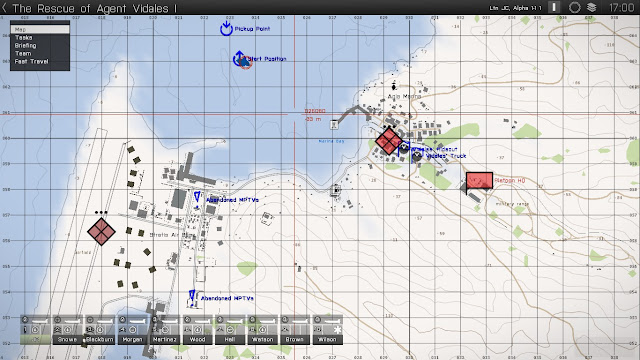Viewport: 640px width, 360px height.
Task: Select team member Martinez
Action: (x=165, y=330)
